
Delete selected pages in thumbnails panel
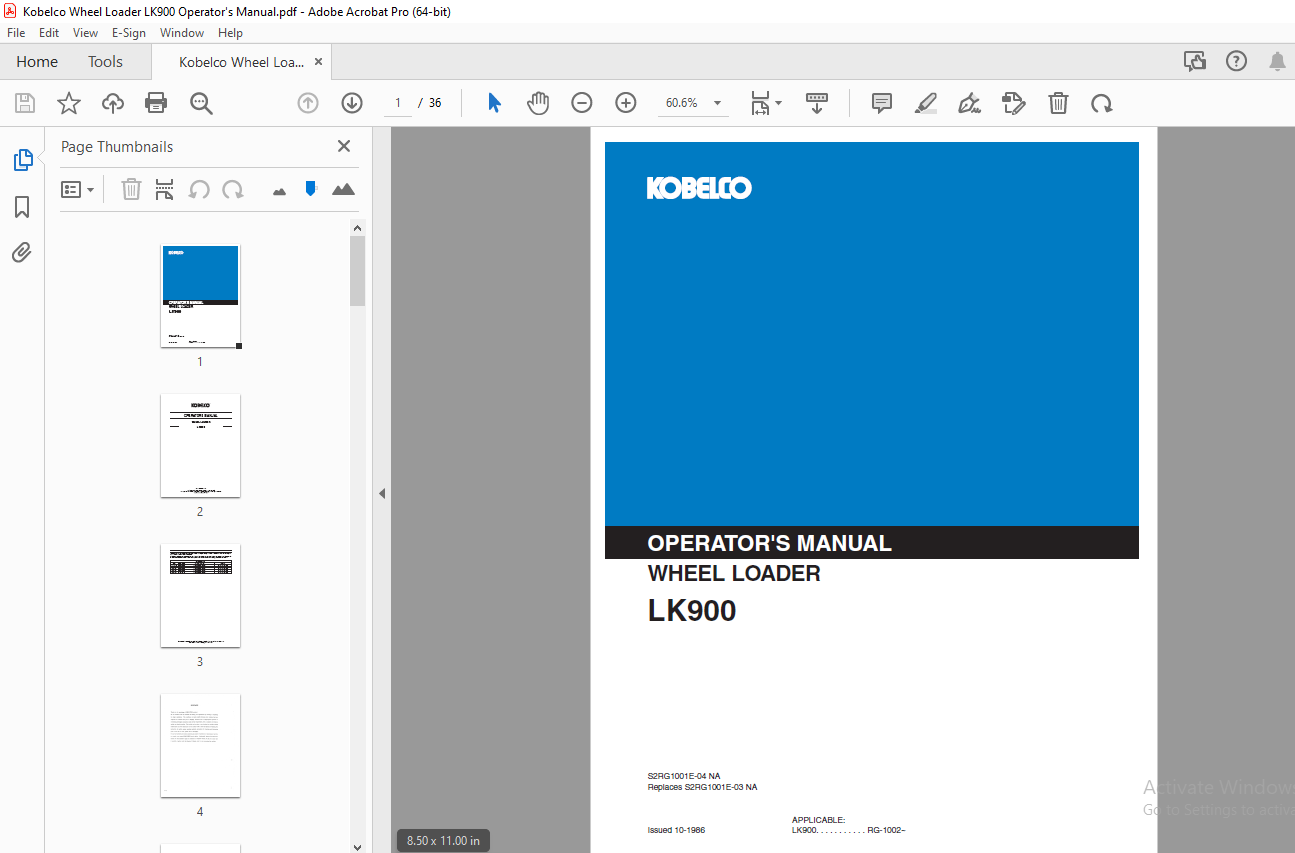click(x=131, y=189)
